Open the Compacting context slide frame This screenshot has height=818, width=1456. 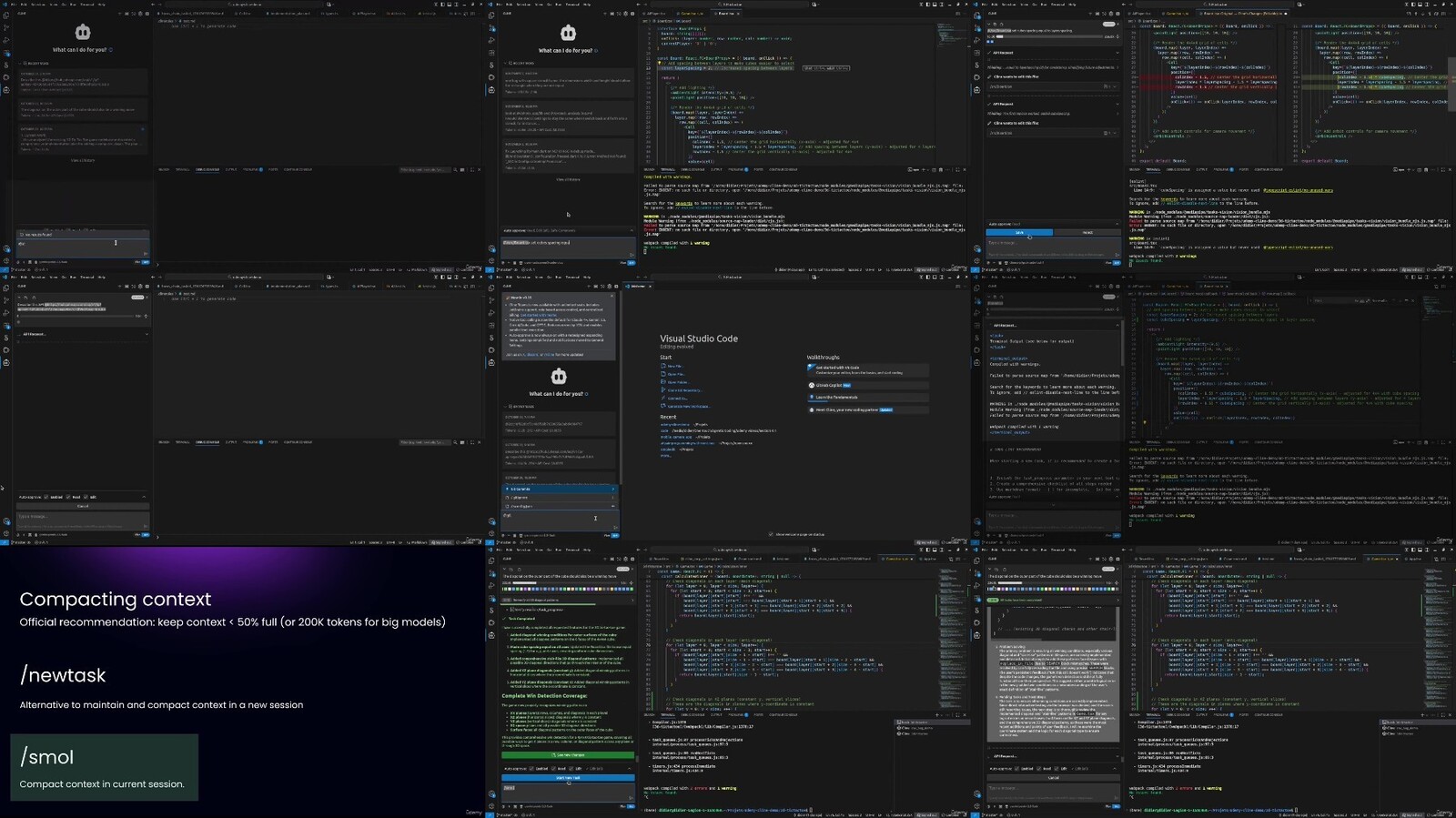(x=242, y=682)
